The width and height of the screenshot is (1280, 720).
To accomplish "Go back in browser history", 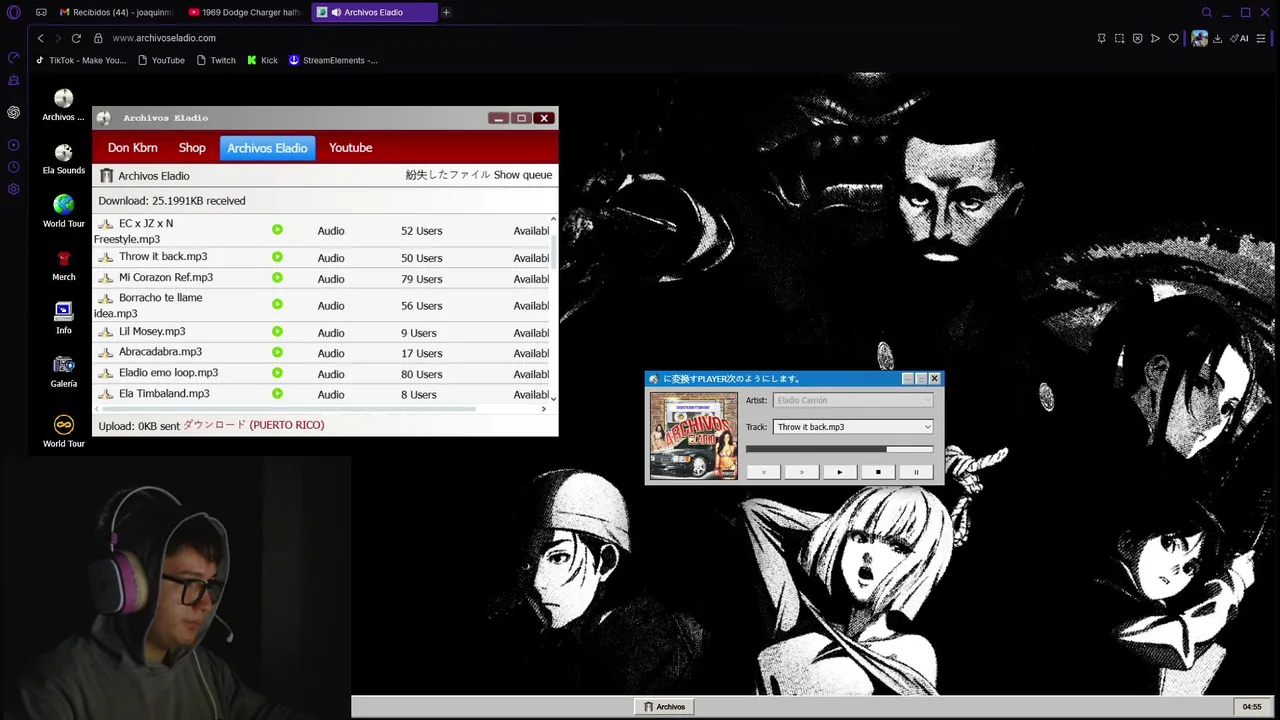I will point(40,38).
